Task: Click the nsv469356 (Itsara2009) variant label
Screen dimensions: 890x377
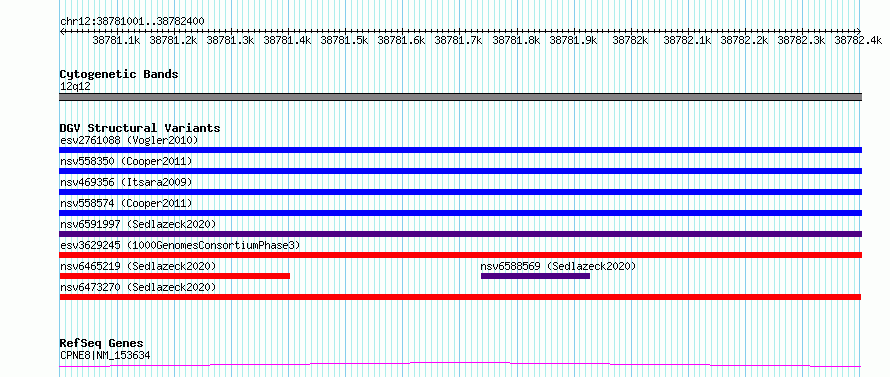Action: (126, 182)
